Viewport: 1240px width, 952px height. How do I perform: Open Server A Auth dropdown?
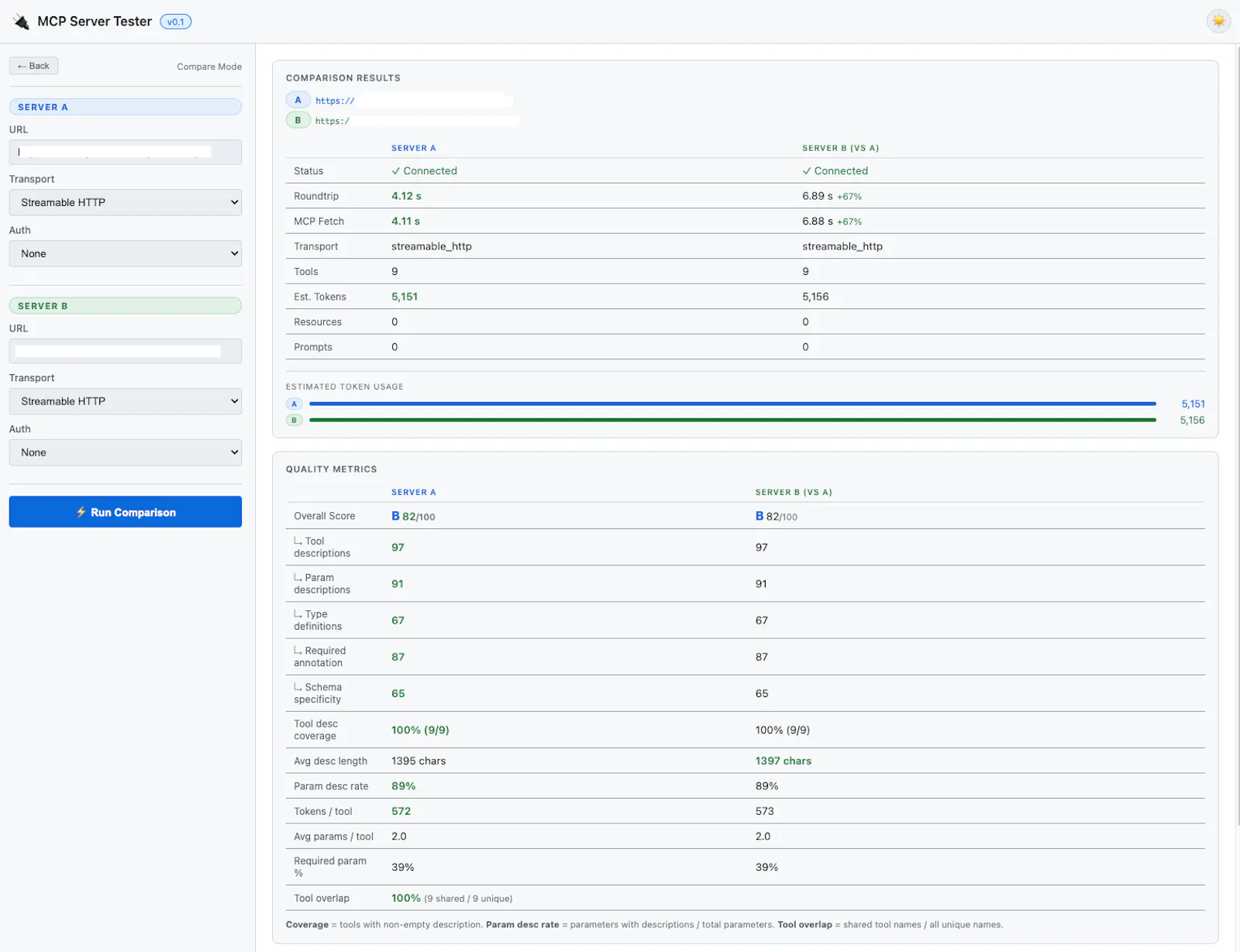126,253
